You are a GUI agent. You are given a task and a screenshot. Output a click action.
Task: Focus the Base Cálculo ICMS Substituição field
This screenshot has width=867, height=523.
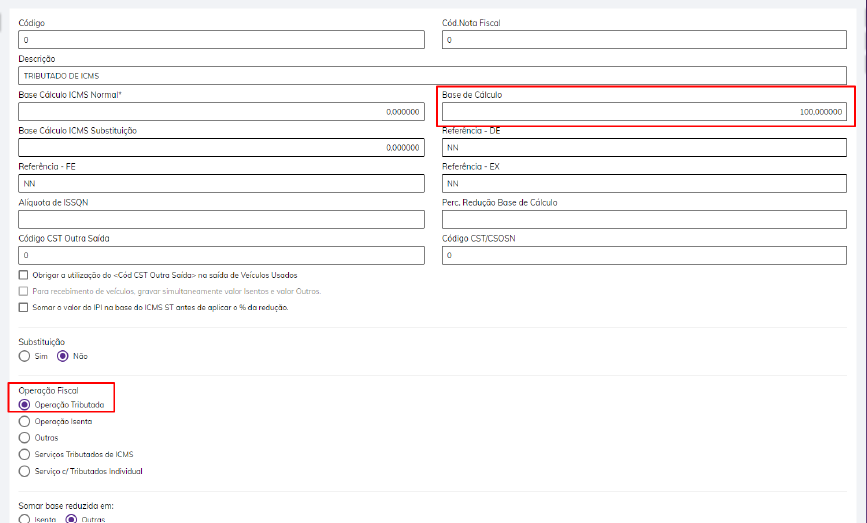click(221, 148)
